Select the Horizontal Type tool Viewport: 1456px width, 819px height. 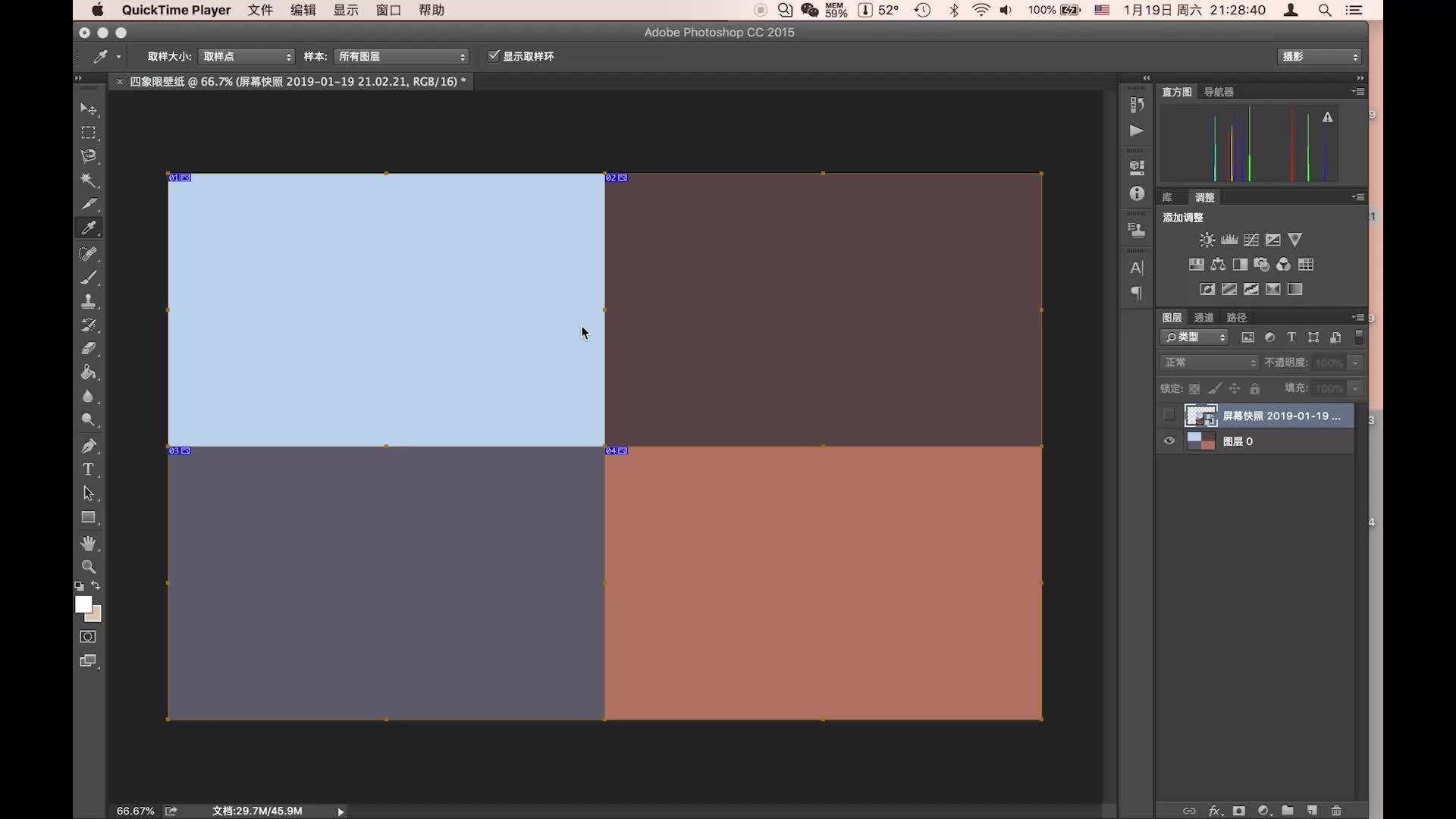89,469
